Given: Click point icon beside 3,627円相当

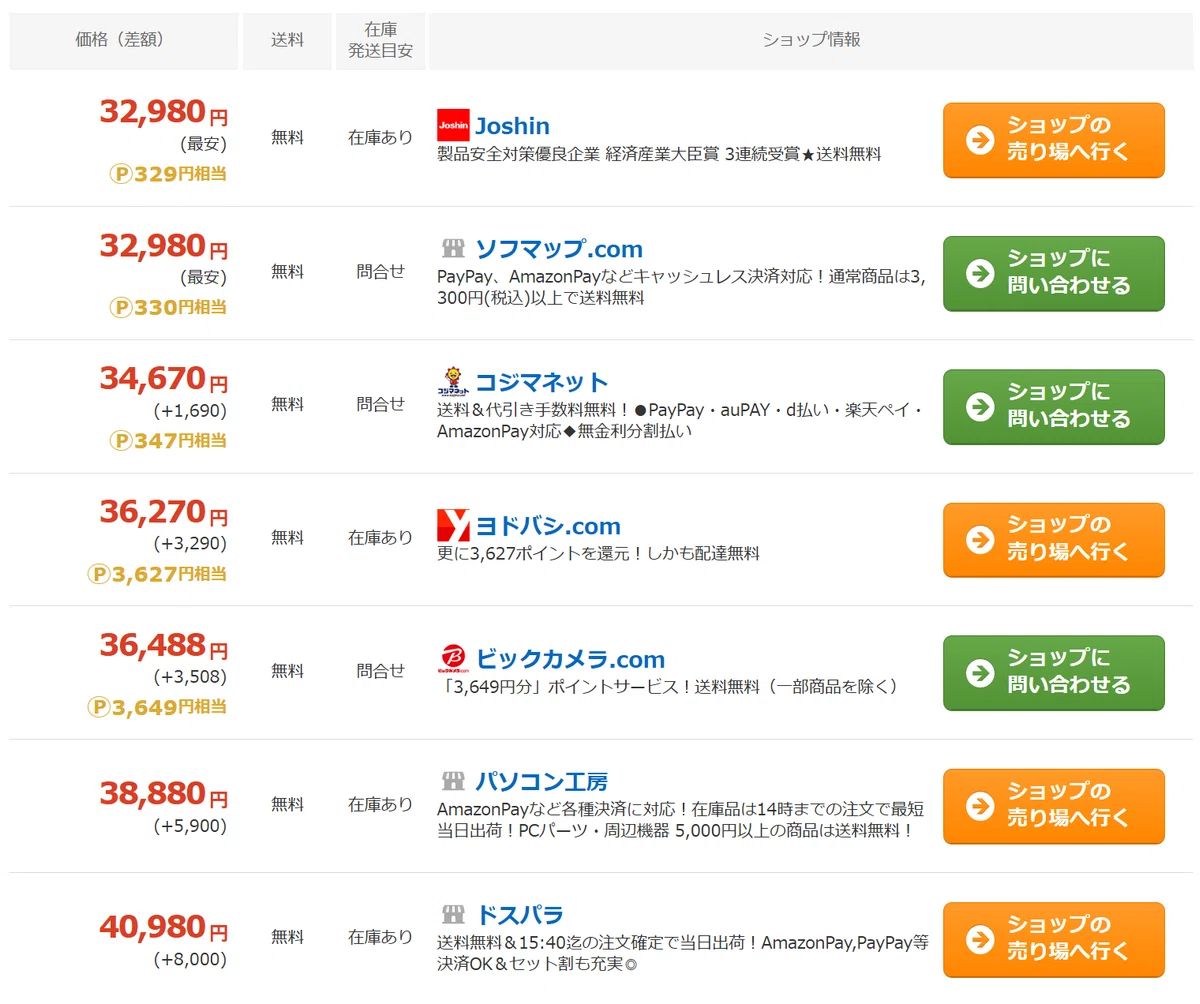Looking at the screenshot, I should coord(98,574).
